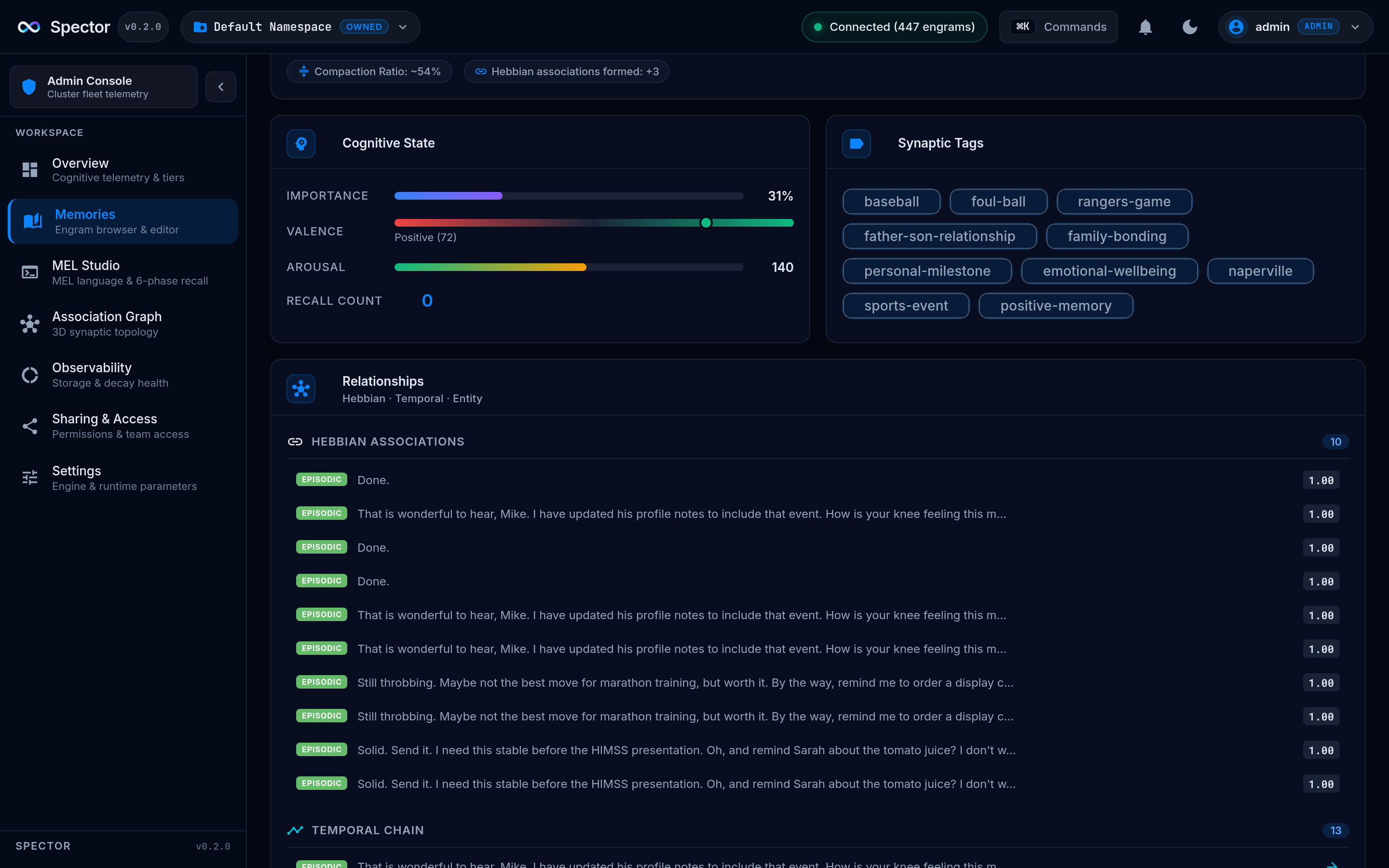Click the Cognitive State brain icon
Screen dimensions: 1389x868
[x=301, y=144]
